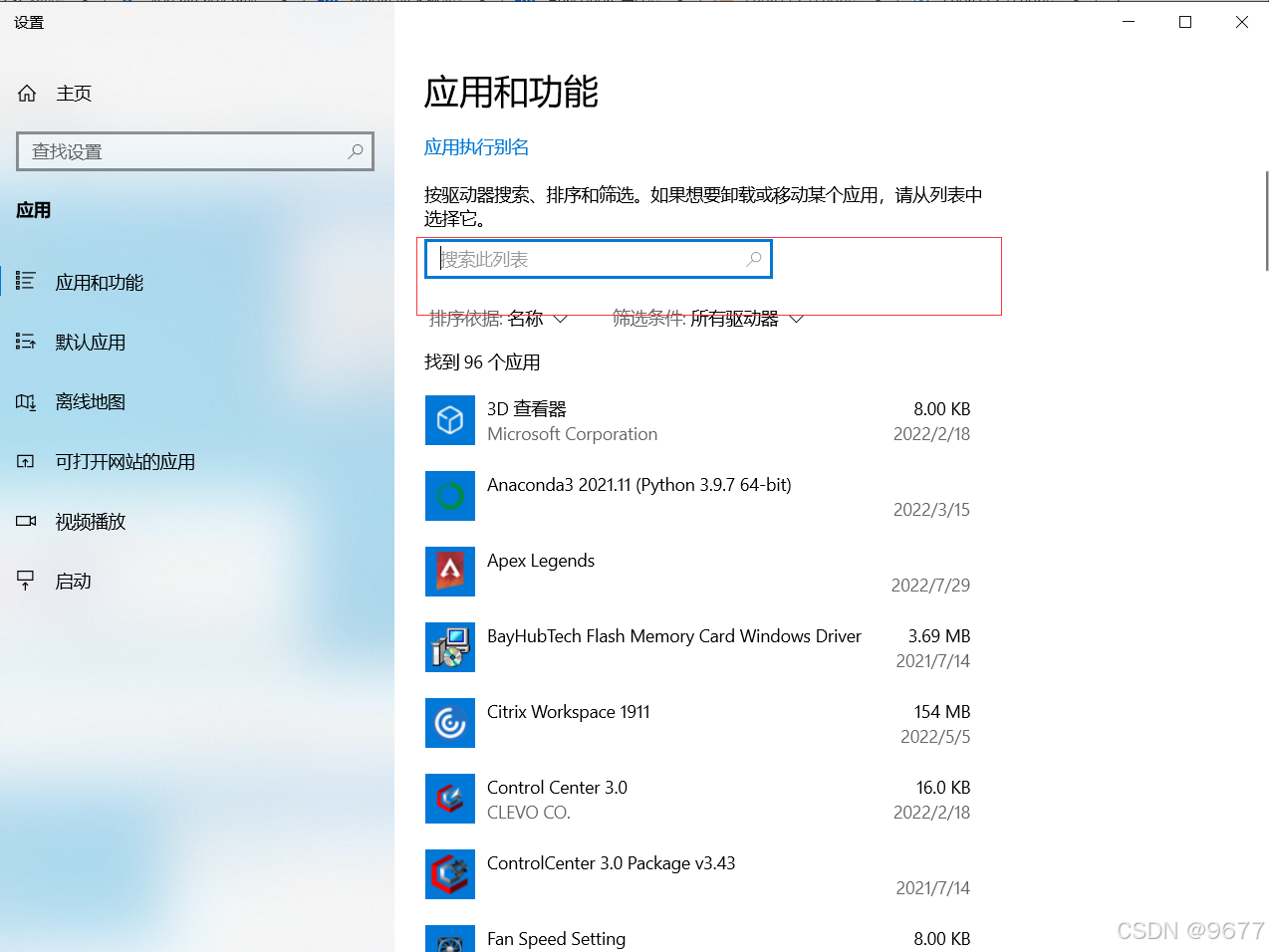Screen dimensions: 1269x952
Task: Select 3D 查看器 app name
Action: (527, 408)
